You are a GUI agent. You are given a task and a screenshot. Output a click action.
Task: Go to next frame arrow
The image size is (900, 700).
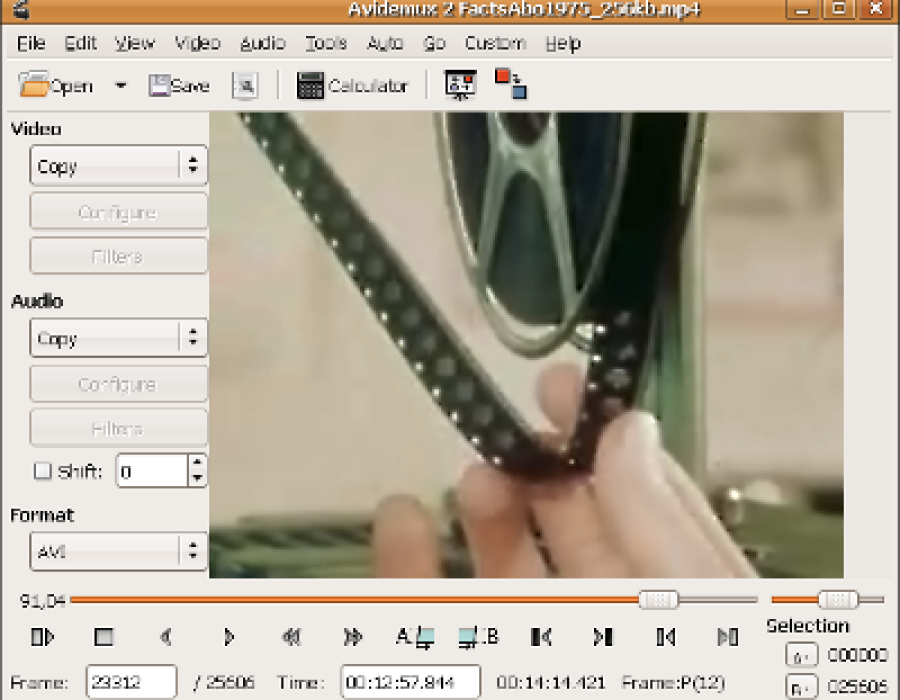pos(228,637)
